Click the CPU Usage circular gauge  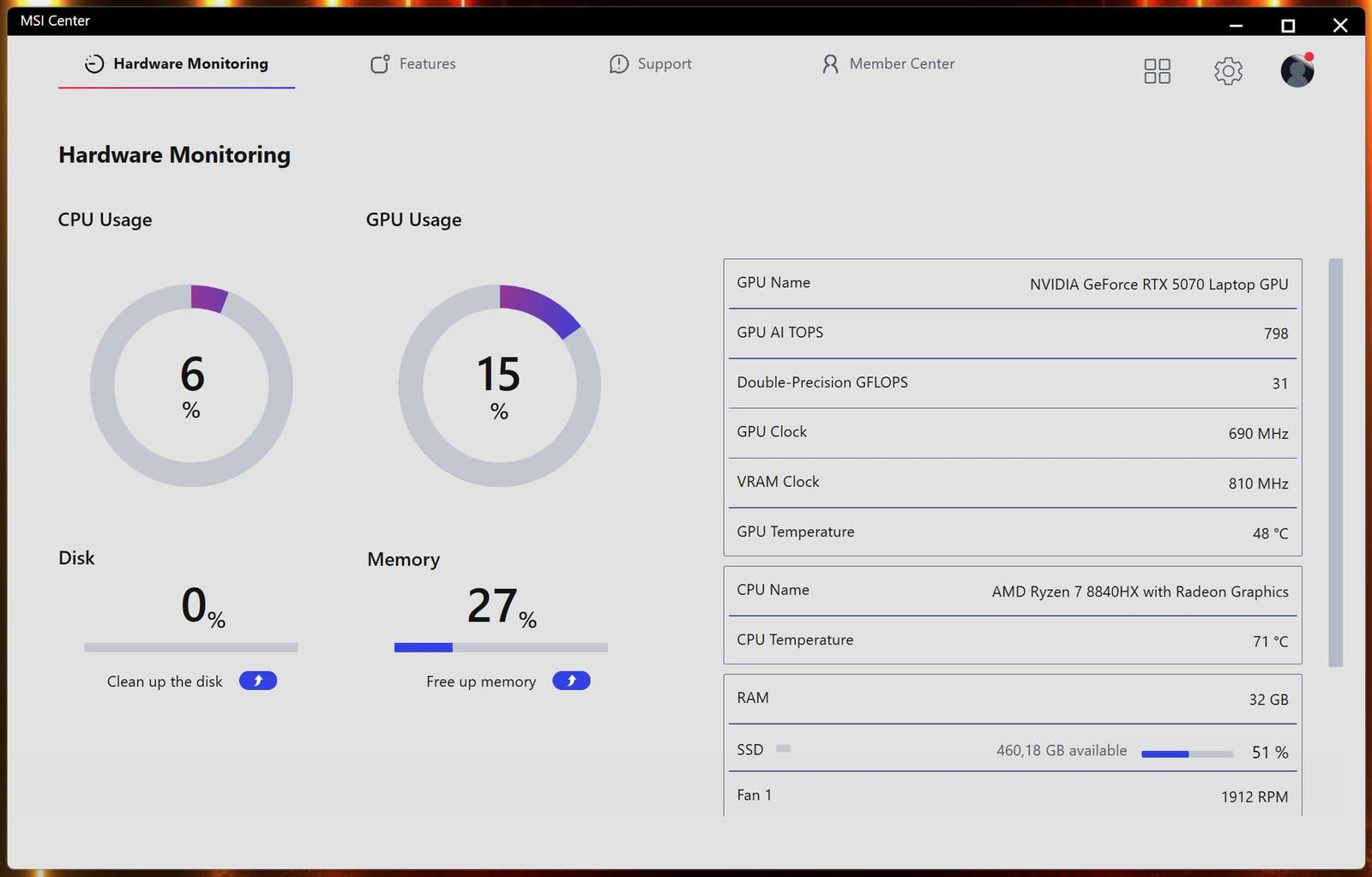191,386
